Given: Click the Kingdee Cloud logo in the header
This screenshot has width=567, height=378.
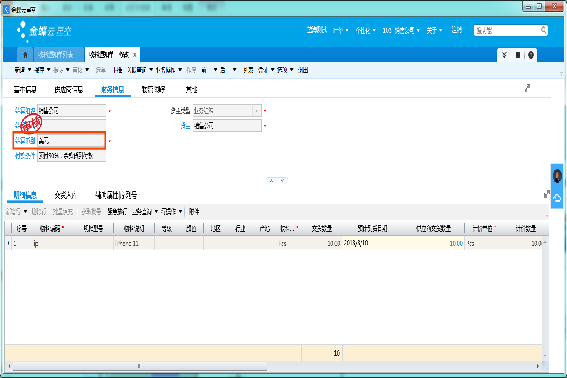Looking at the screenshot, I should click(x=44, y=31).
